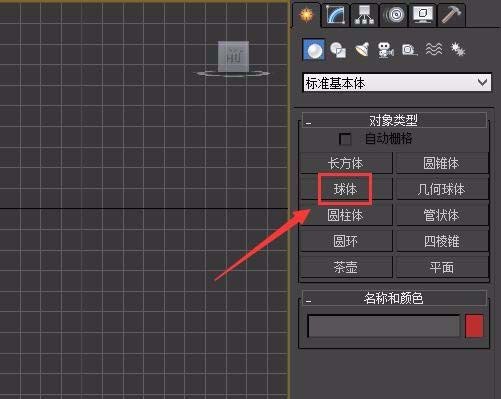Select the Geometry category icon
The width and height of the screenshot is (501, 399).
[314, 49]
